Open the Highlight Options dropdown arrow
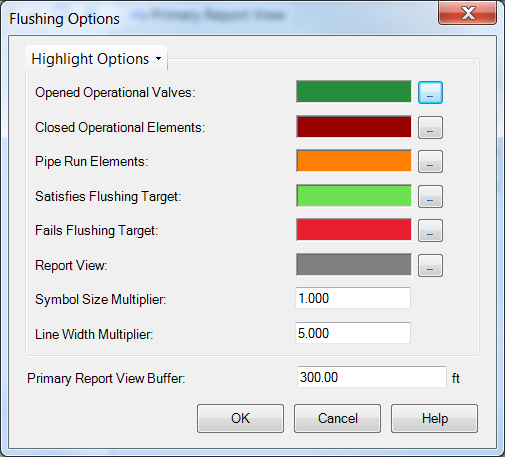Image resolution: width=505 pixels, height=457 pixels. pyautogui.click(x=158, y=59)
